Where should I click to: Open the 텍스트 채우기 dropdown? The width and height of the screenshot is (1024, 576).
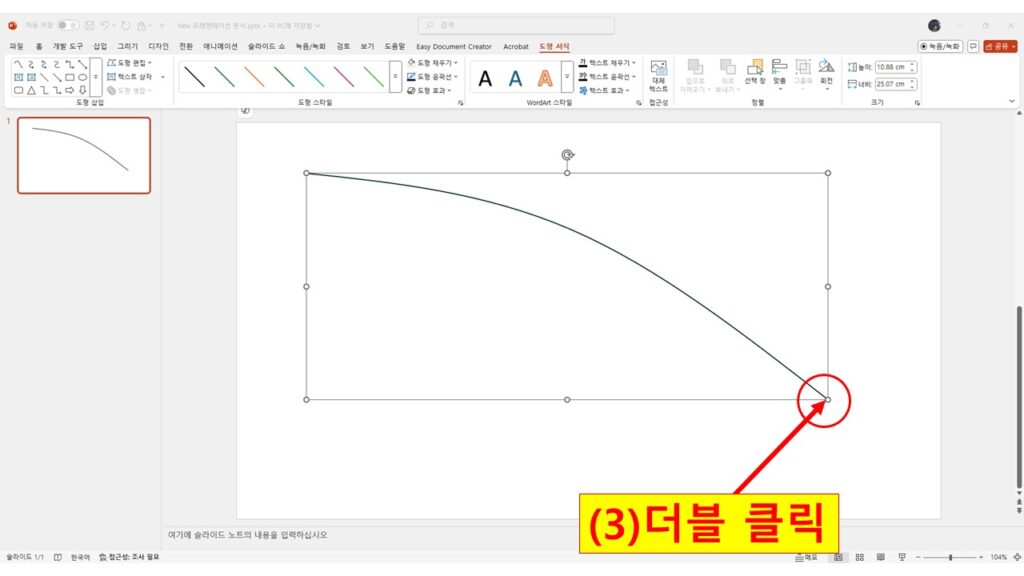[607, 63]
